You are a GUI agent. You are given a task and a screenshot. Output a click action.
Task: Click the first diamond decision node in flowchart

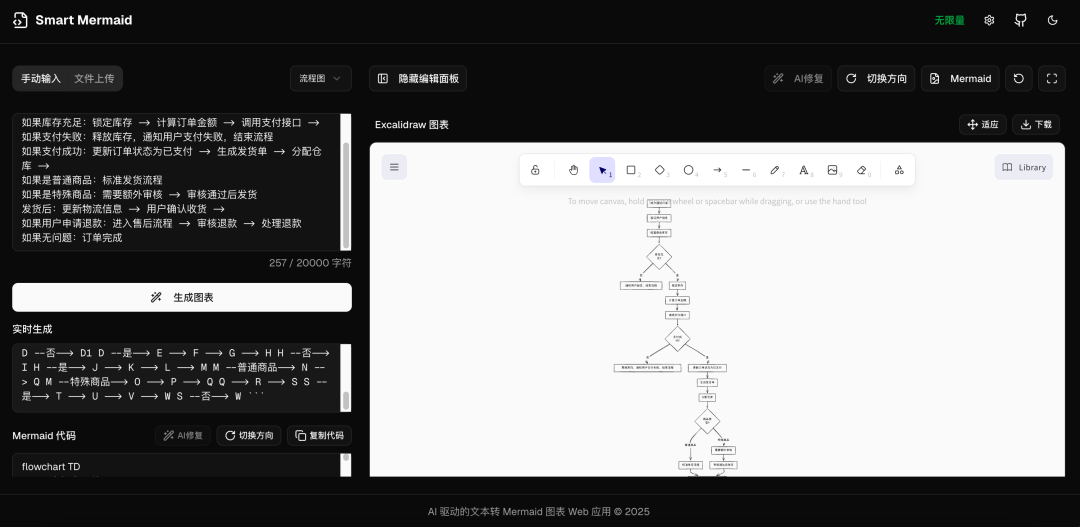click(x=659, y=257)
